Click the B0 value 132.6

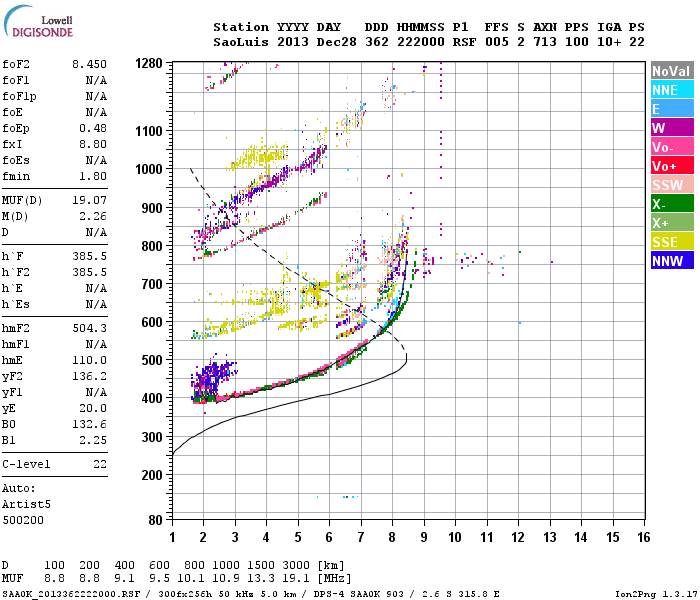click(x=89, y=424)
